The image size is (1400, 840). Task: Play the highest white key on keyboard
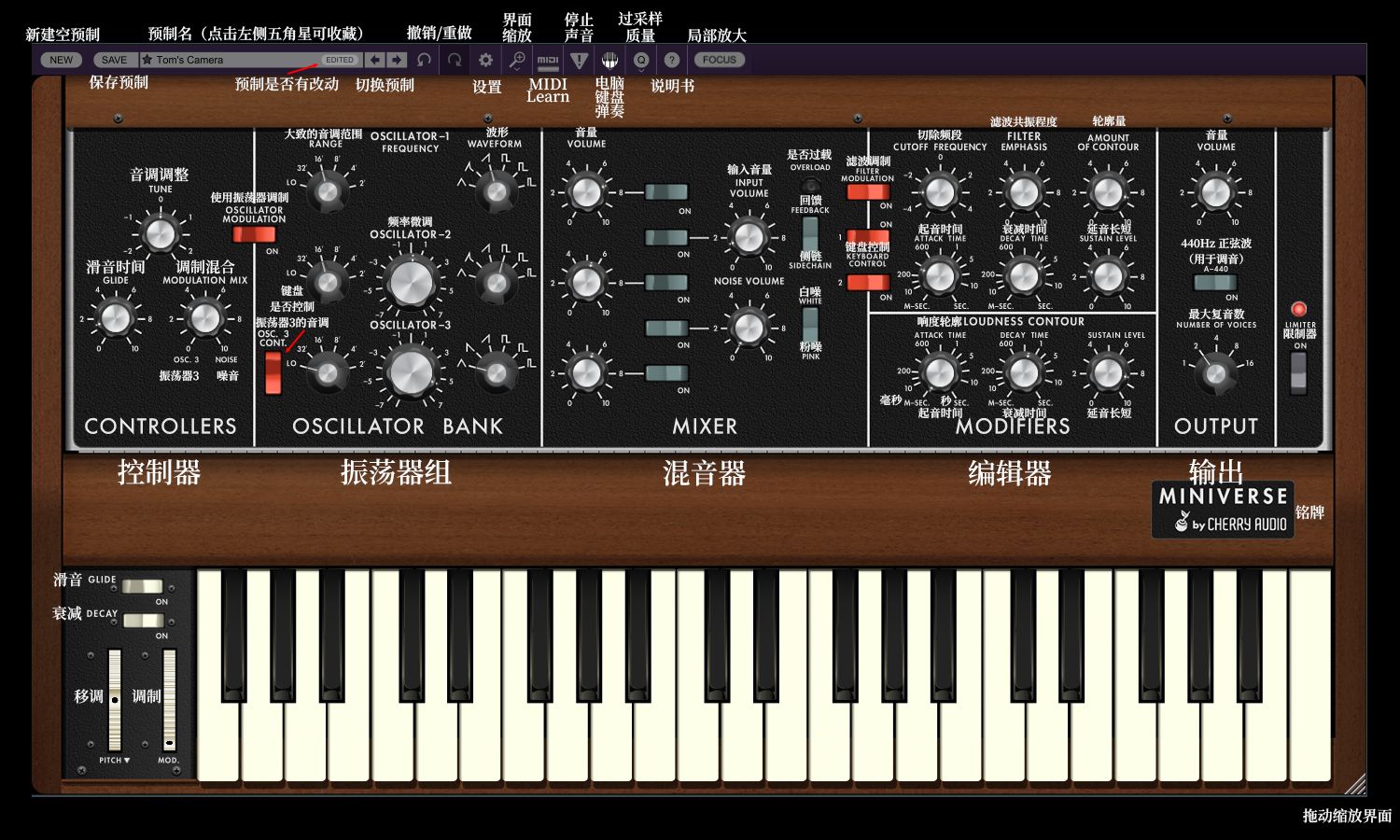point(1309,677)
